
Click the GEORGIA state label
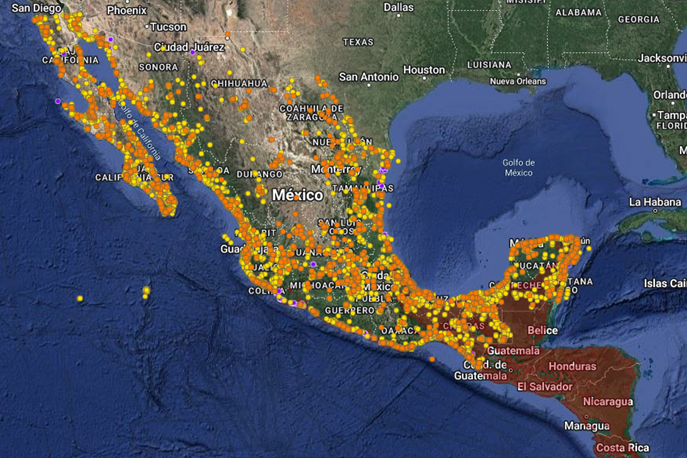tap(638, 19)
